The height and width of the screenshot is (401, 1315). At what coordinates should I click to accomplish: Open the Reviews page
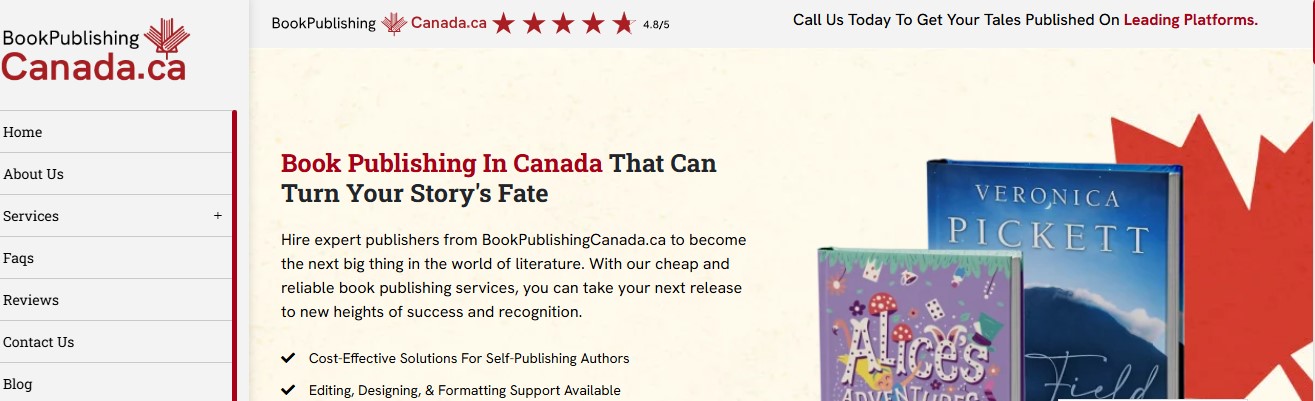point(31,300)
